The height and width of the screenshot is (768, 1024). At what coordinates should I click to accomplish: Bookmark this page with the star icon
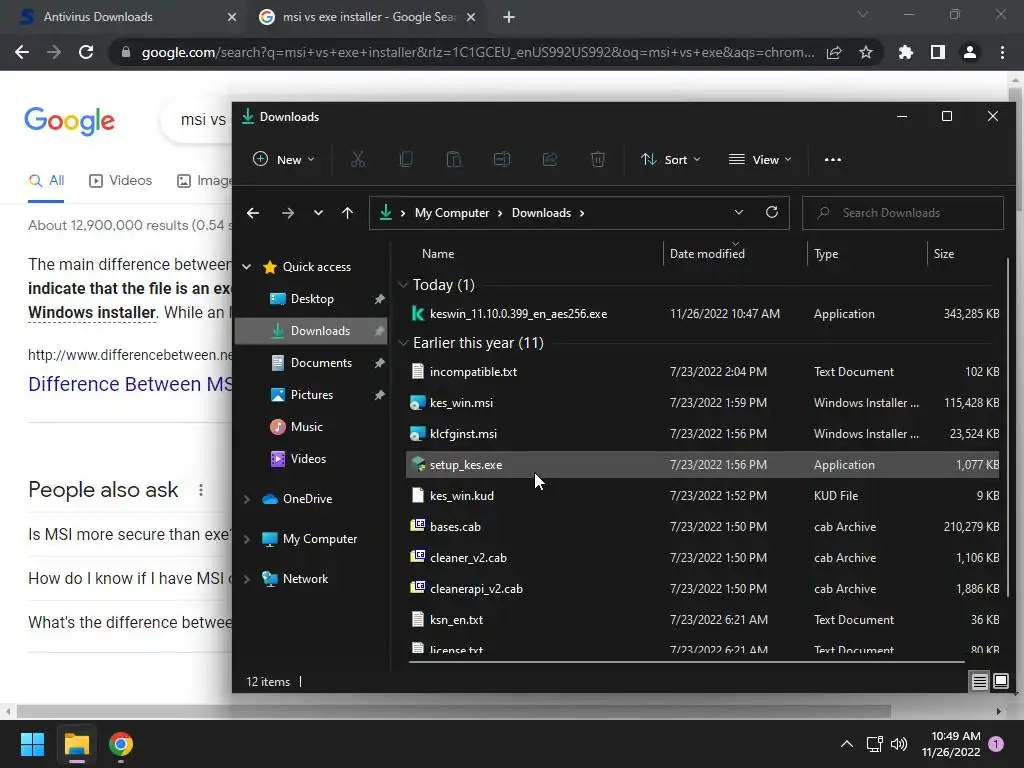coord(866,52)
